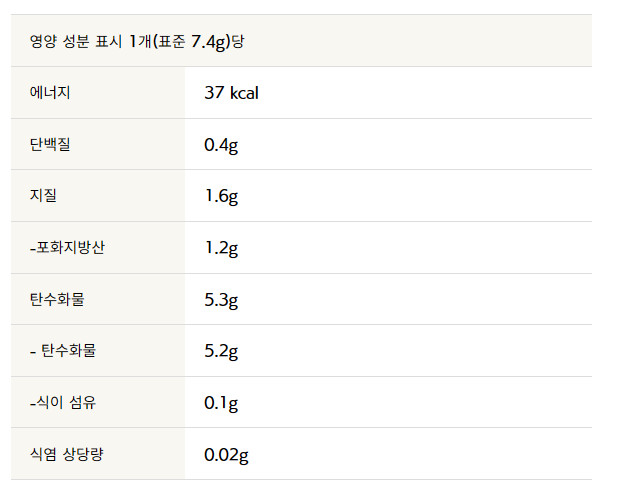Select the -식이 섬유 row label
Screen dimensions: 624x501
pos(63,403)
